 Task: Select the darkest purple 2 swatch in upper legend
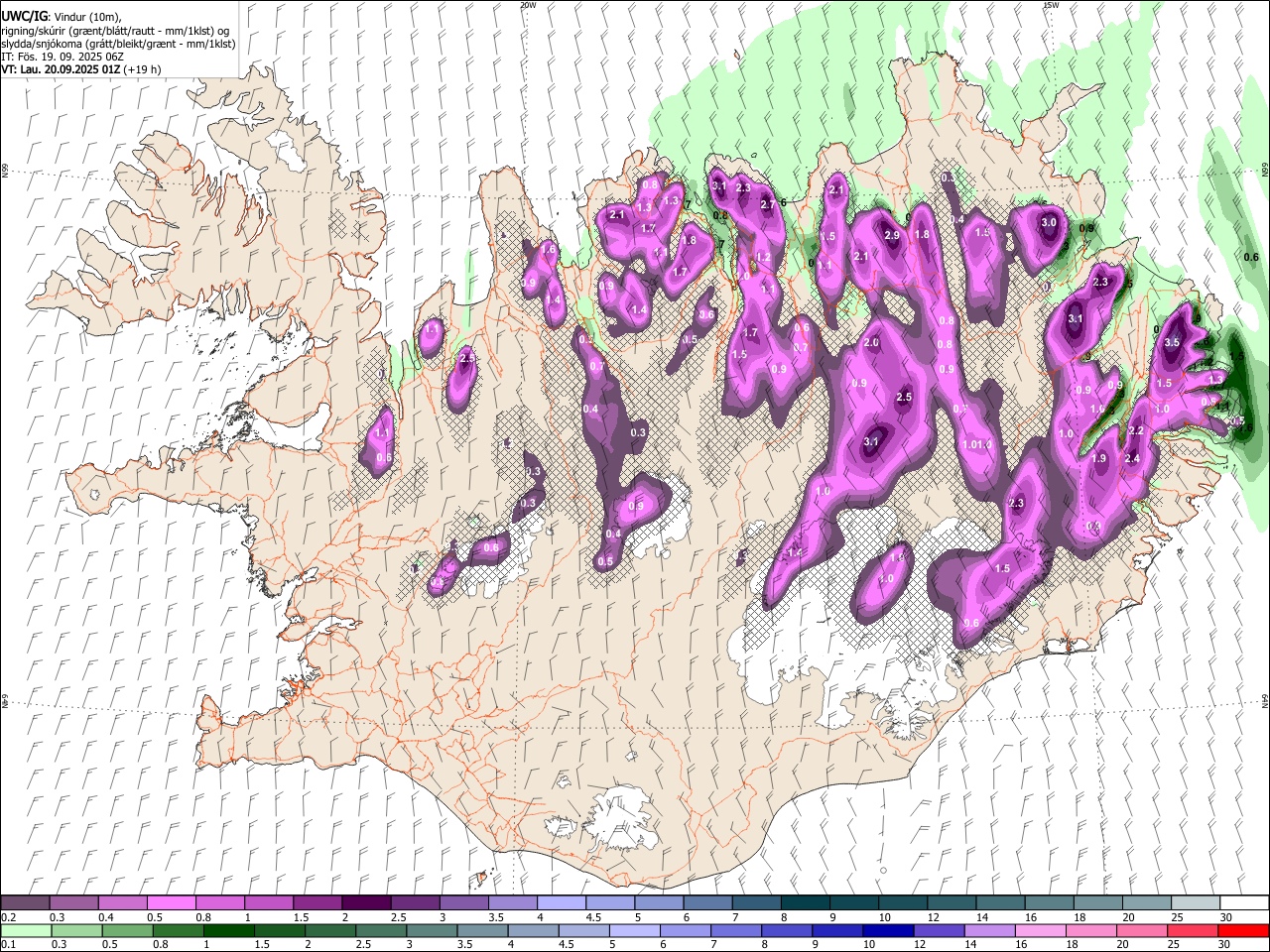(365, 902)
